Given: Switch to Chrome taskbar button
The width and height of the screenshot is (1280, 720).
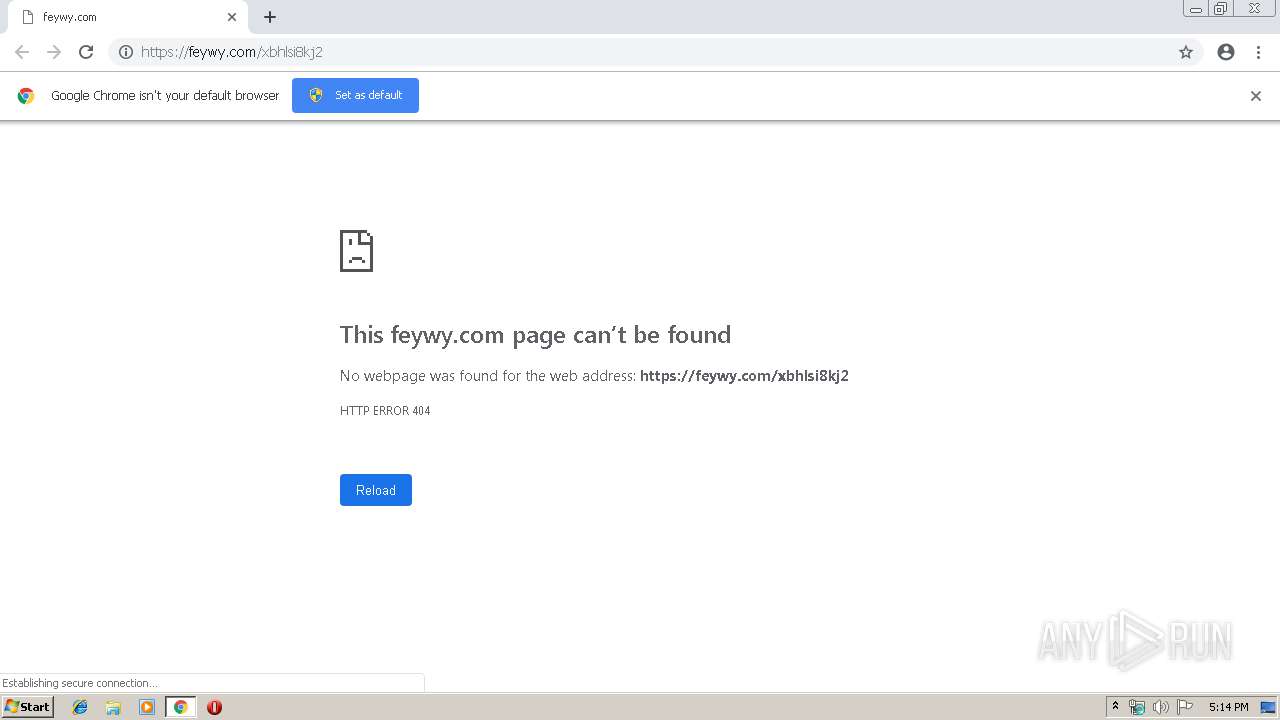Looking at the screenshot, I should coord(180,707).
